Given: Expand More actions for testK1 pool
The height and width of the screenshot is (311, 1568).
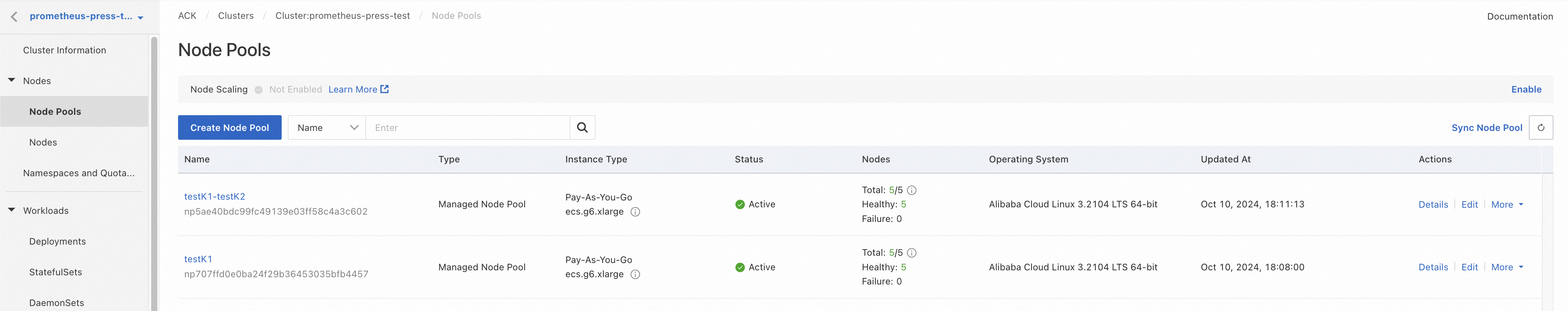Looking at the screenshot, I should [x=1507, y=267].
